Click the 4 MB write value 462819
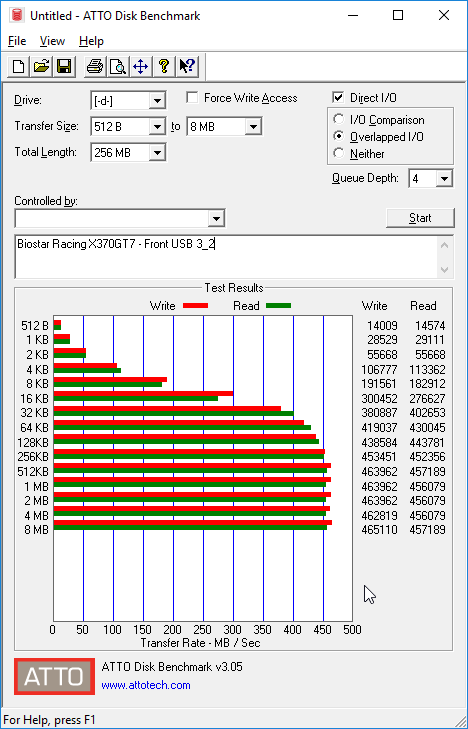Image resolution: width=468 pixels, height=729 pixels. (x=379, y=516)
